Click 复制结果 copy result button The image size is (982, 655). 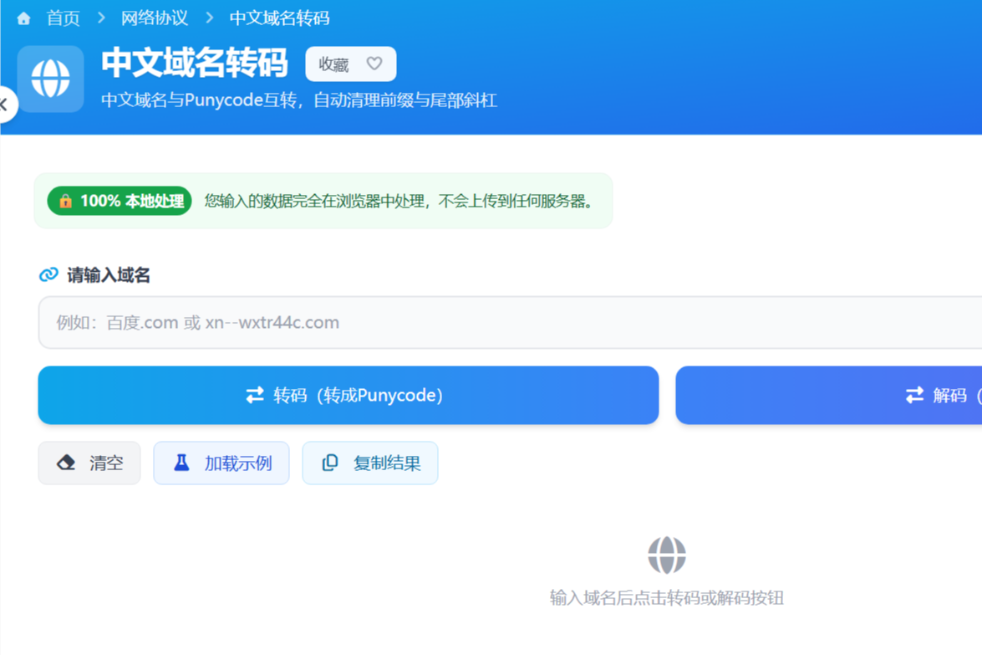tap(370, 463)
